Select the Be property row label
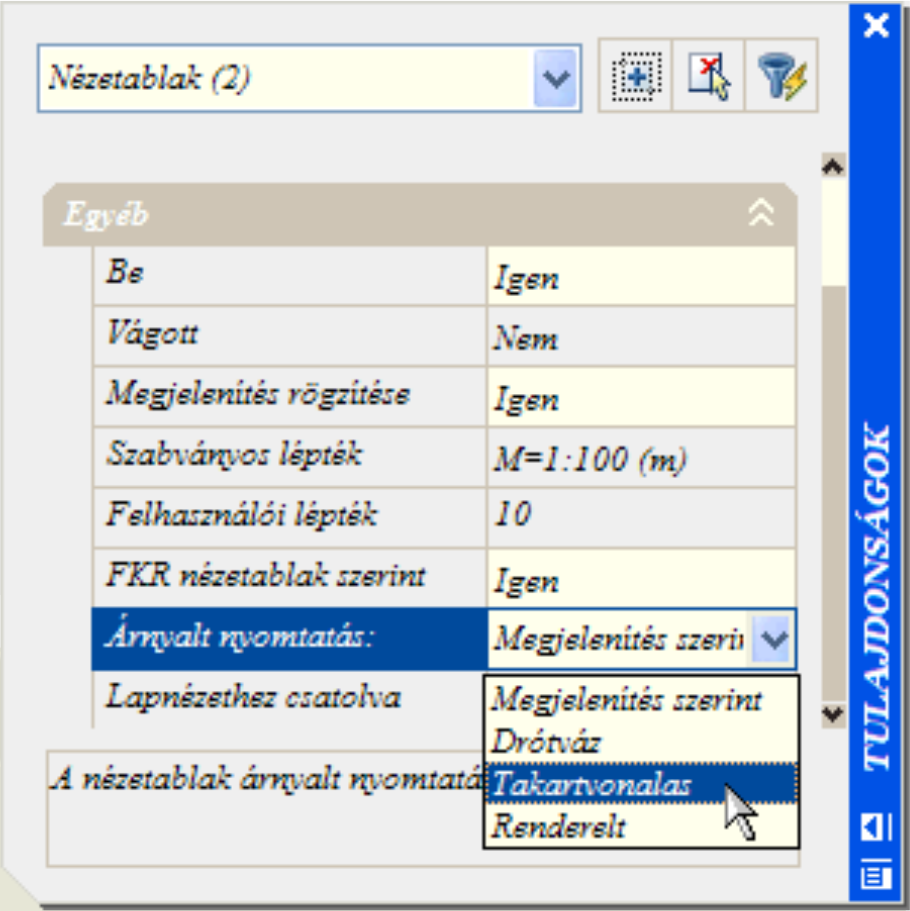This screenshot has height=911, width=910. 289,276
